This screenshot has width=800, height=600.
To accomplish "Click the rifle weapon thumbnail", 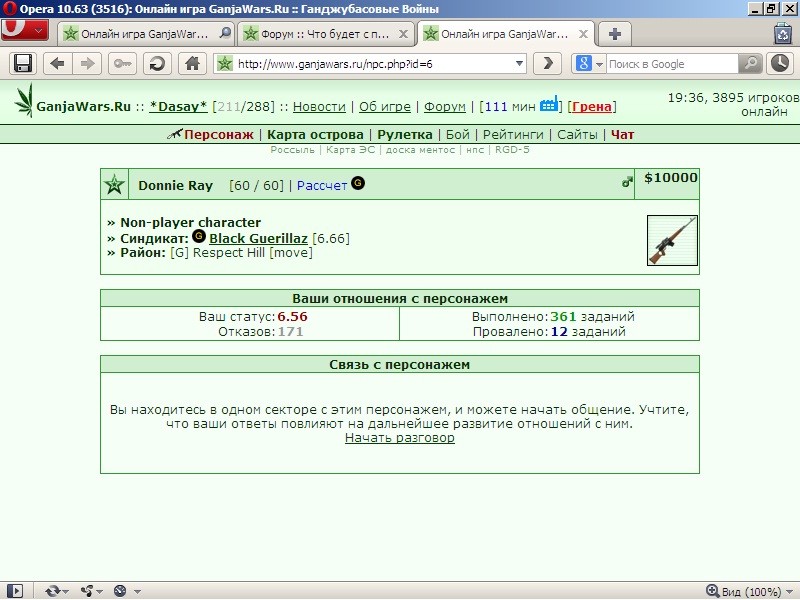I will [672, 240].
